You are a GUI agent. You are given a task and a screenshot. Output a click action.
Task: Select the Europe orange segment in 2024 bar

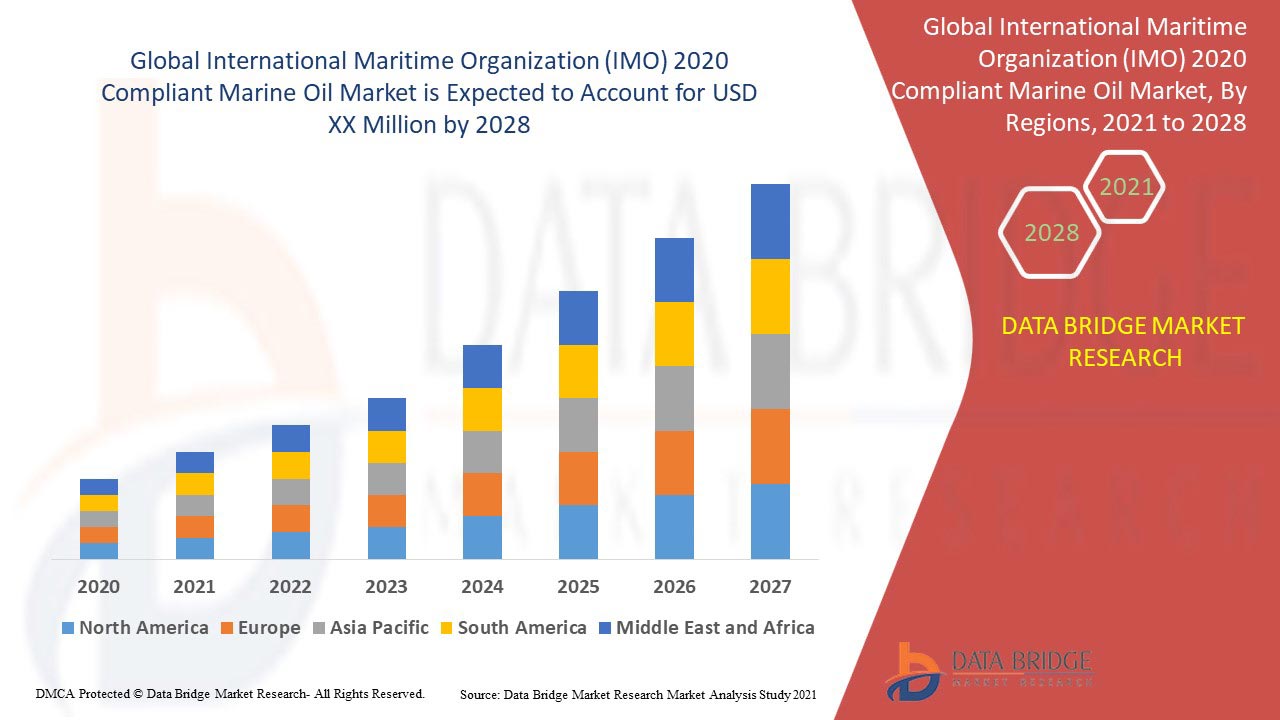[x=482, y=494]
